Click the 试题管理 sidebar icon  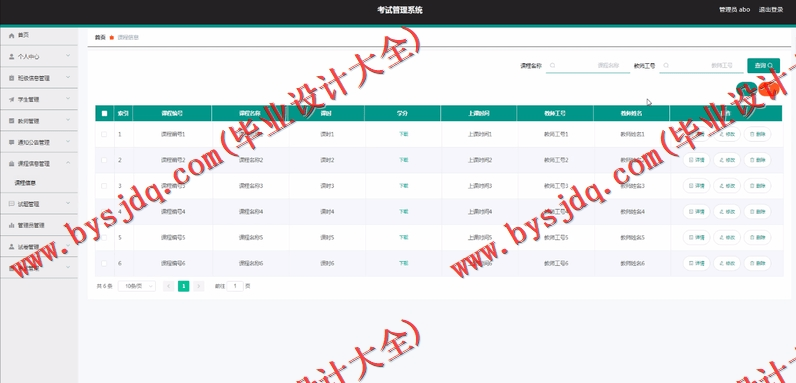[12, 204]
